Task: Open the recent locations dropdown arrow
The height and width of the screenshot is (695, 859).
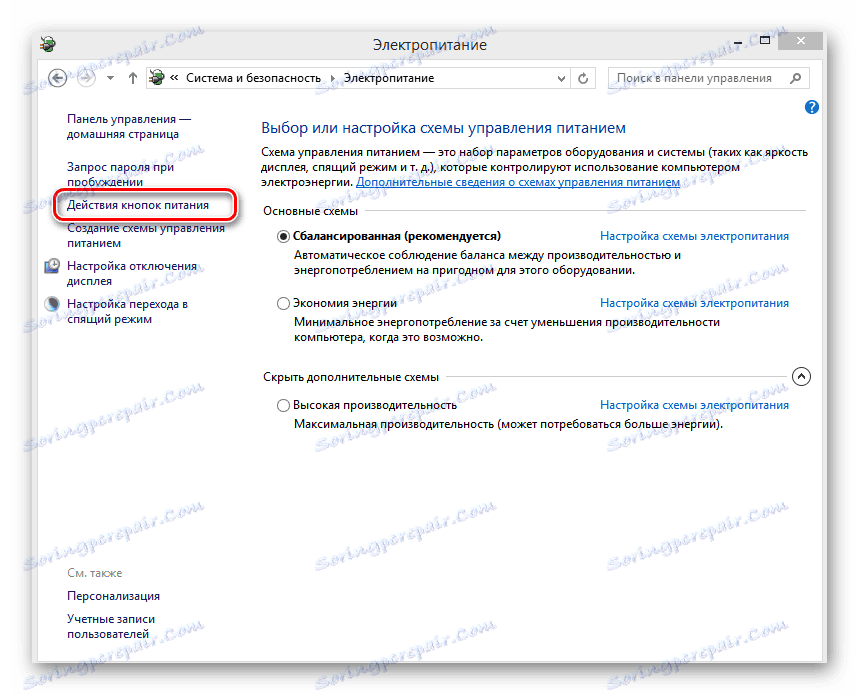Action: (x=111, y=78)
